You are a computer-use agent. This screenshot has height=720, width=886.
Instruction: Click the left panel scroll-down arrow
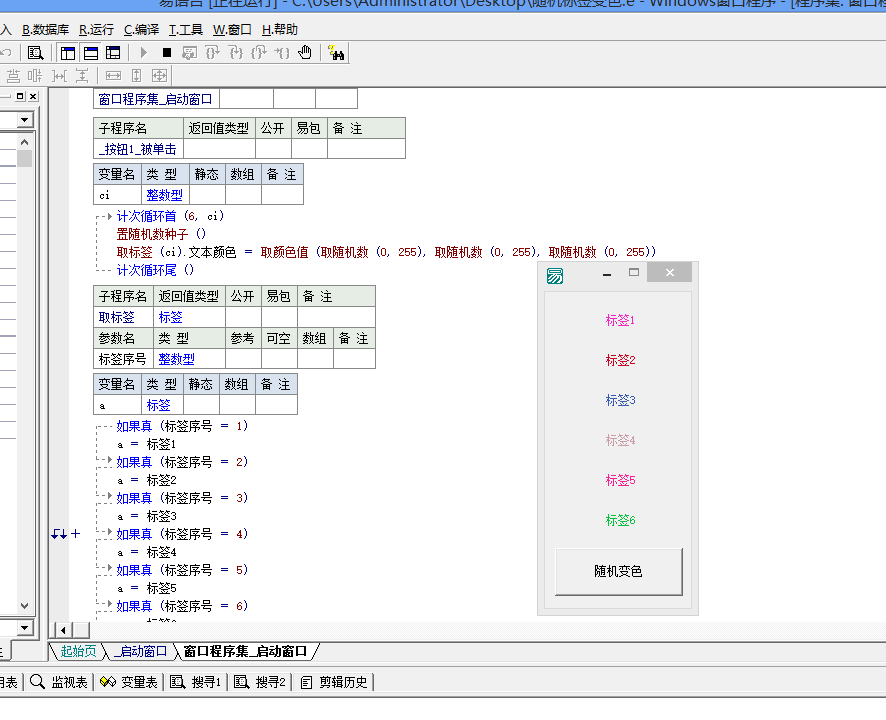[24, 606]
